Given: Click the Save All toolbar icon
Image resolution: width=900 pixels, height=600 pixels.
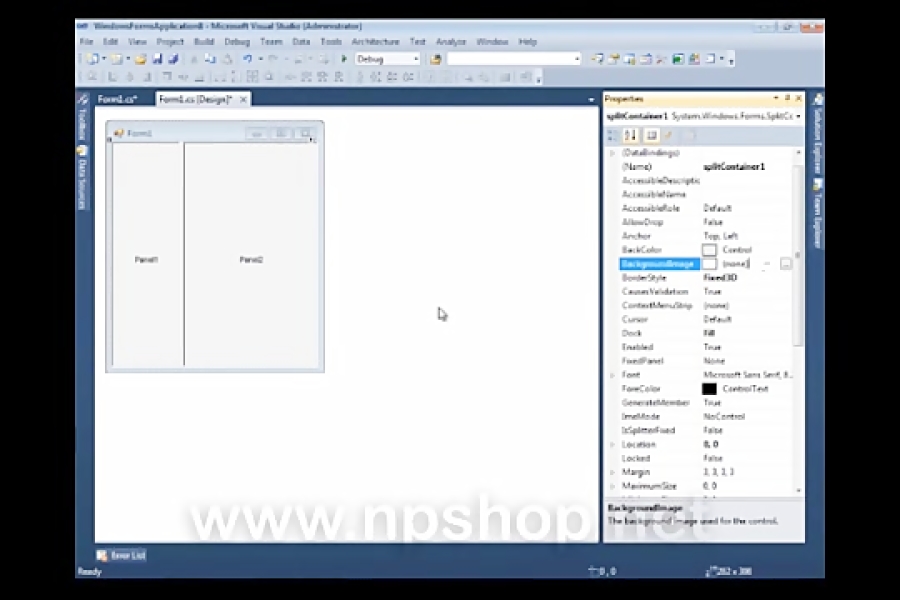Looking at the screenshot, I should [x=173, y=59].
